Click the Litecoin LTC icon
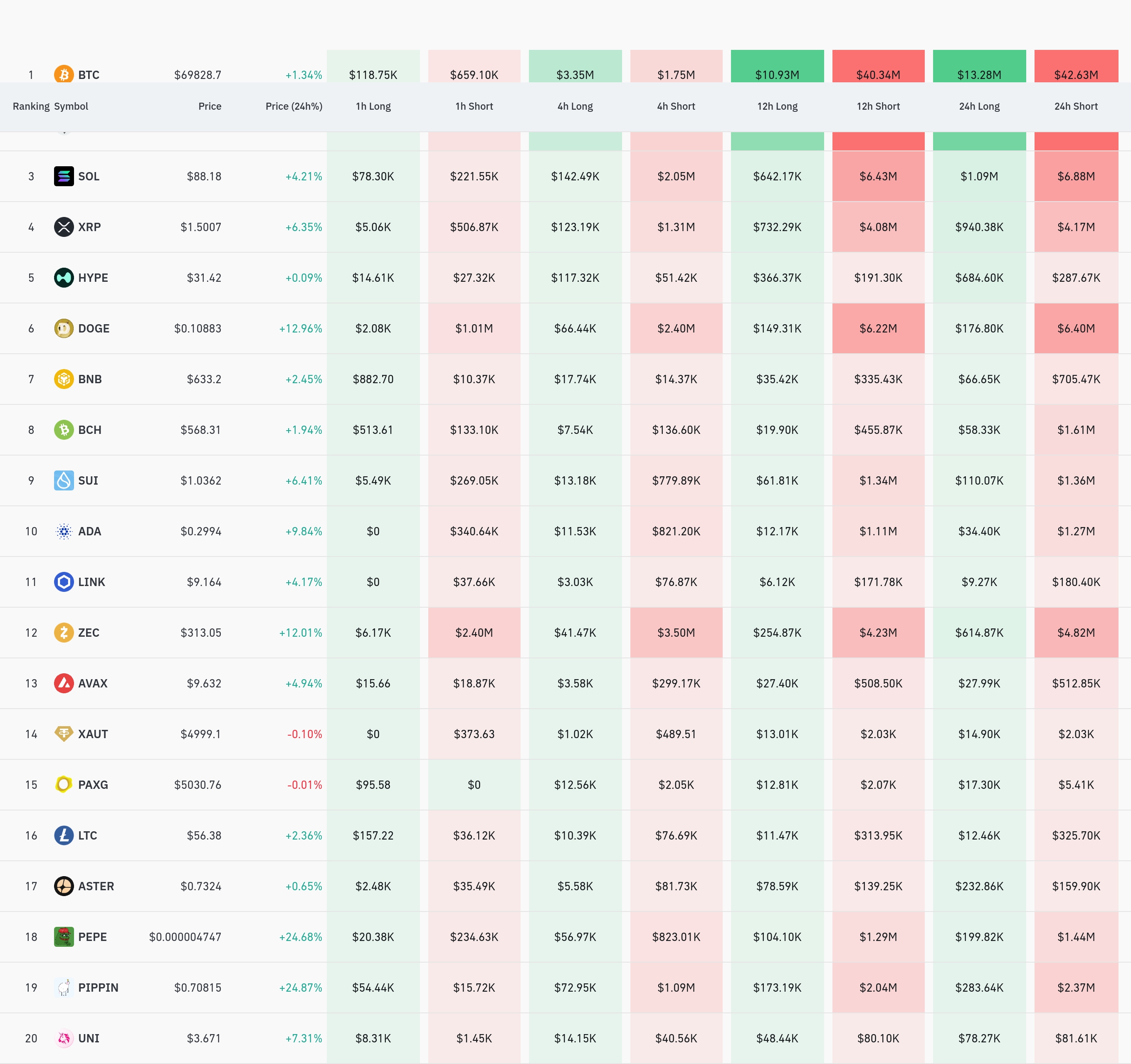 pyautogui.click(x=64, y=835)
